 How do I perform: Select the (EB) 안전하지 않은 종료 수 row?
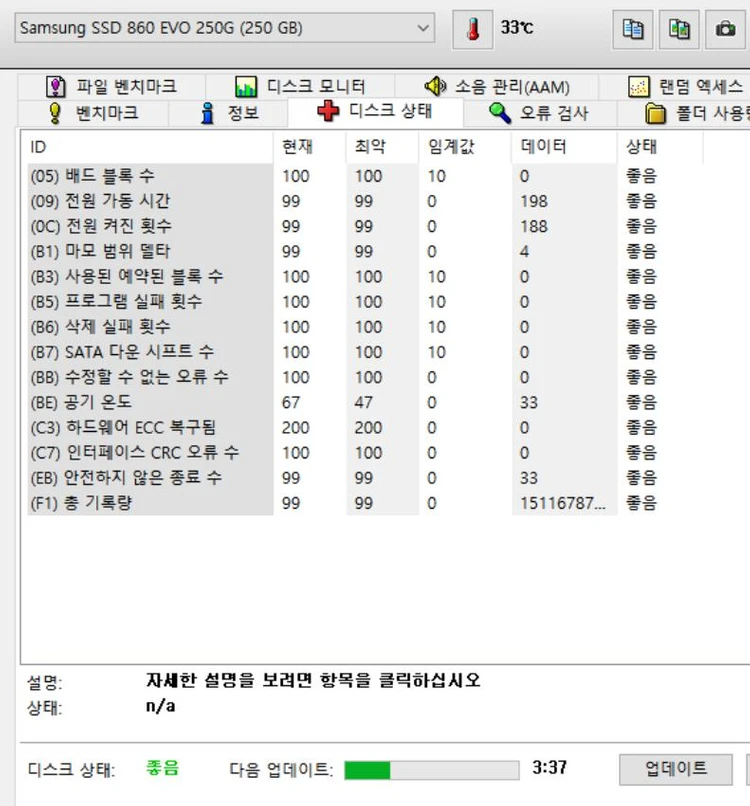click(365, 478)
